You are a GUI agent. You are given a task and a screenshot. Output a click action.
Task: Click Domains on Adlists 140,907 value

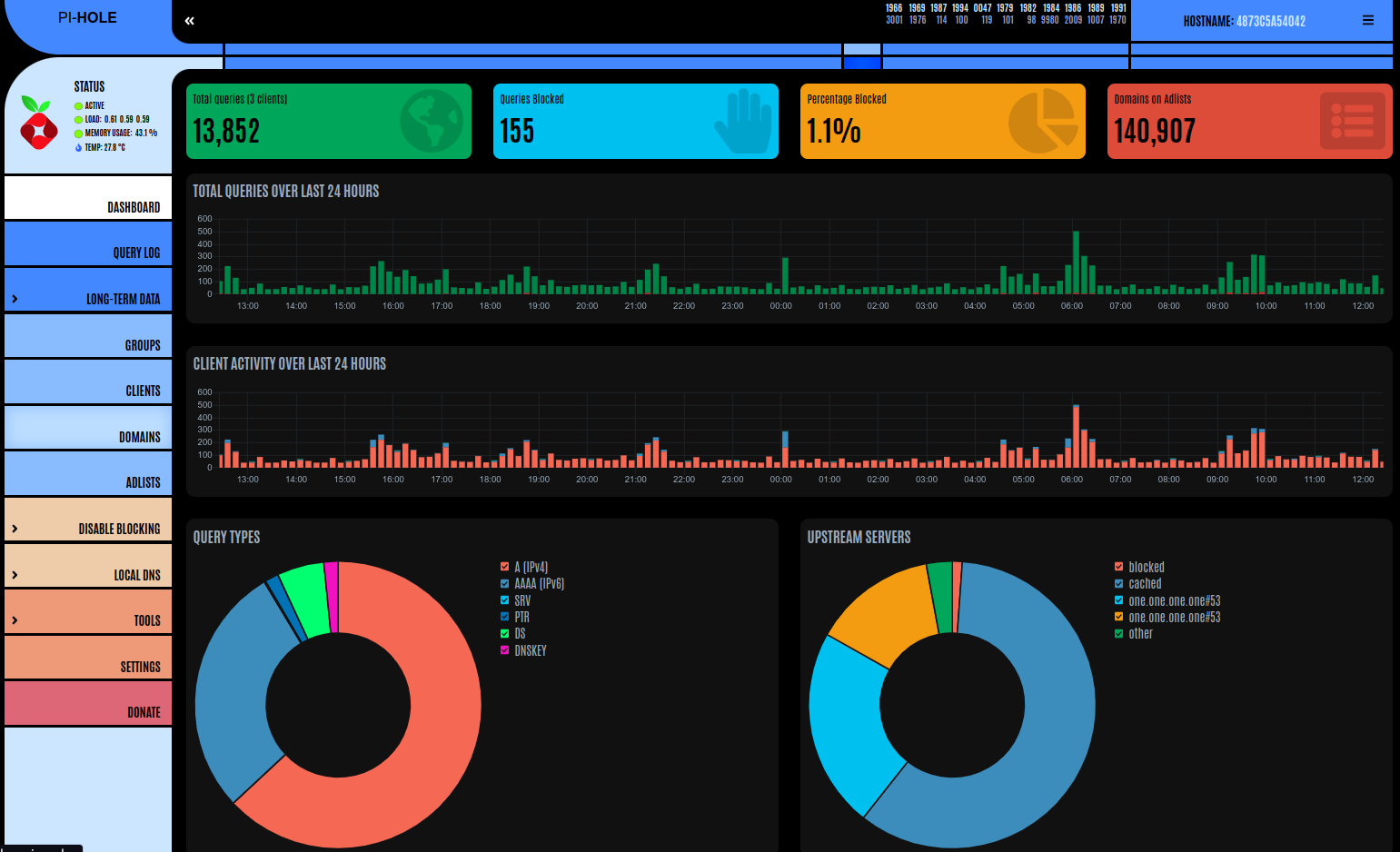pos(1155,131)
